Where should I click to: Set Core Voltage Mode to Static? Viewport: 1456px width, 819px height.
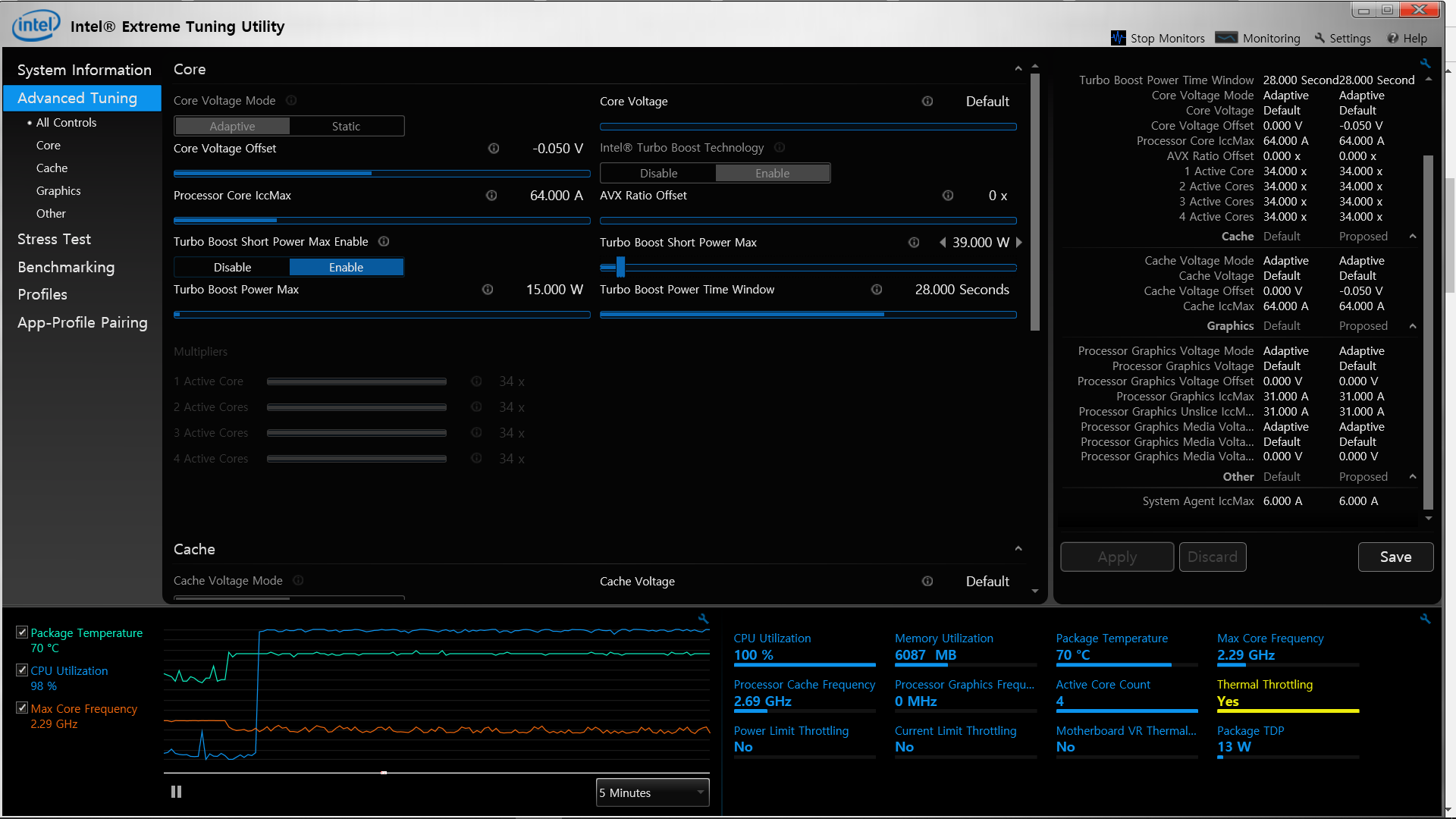[346, 126]
